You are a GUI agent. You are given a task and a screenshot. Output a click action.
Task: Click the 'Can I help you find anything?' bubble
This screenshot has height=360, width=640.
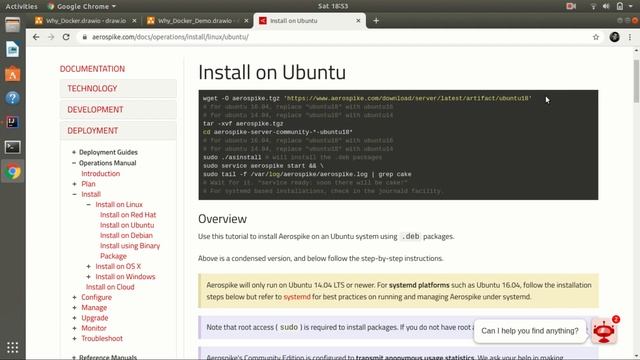[530, 331]
